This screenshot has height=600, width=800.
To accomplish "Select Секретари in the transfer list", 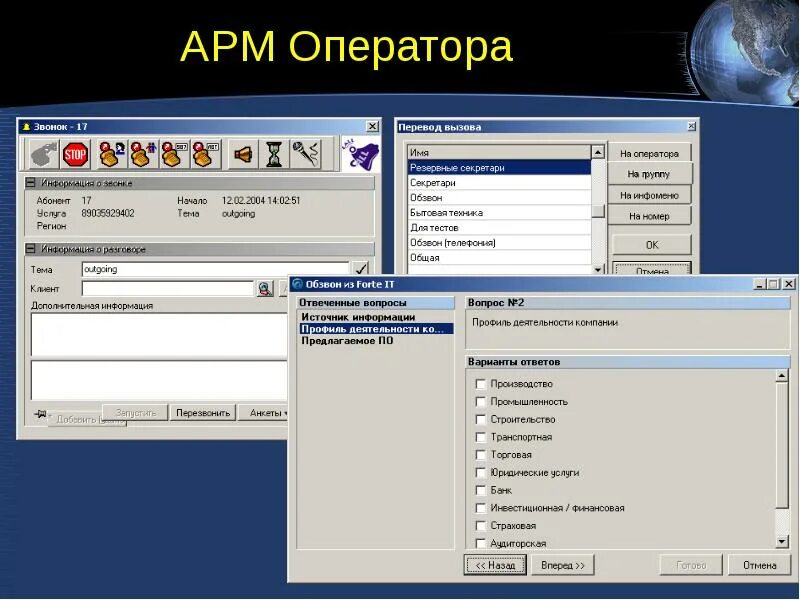I will pos(499,183).
